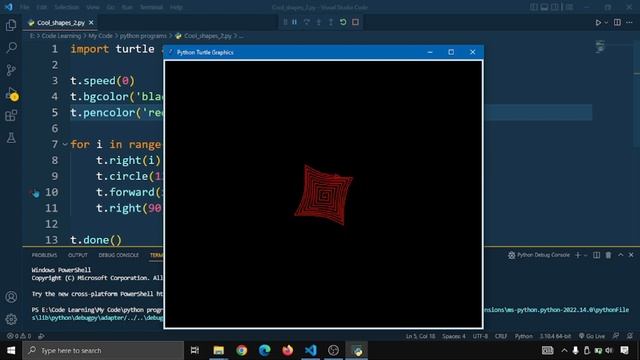Pause the debug session
The width and height of the screenshot is (640, 360).
pos(294,22)
